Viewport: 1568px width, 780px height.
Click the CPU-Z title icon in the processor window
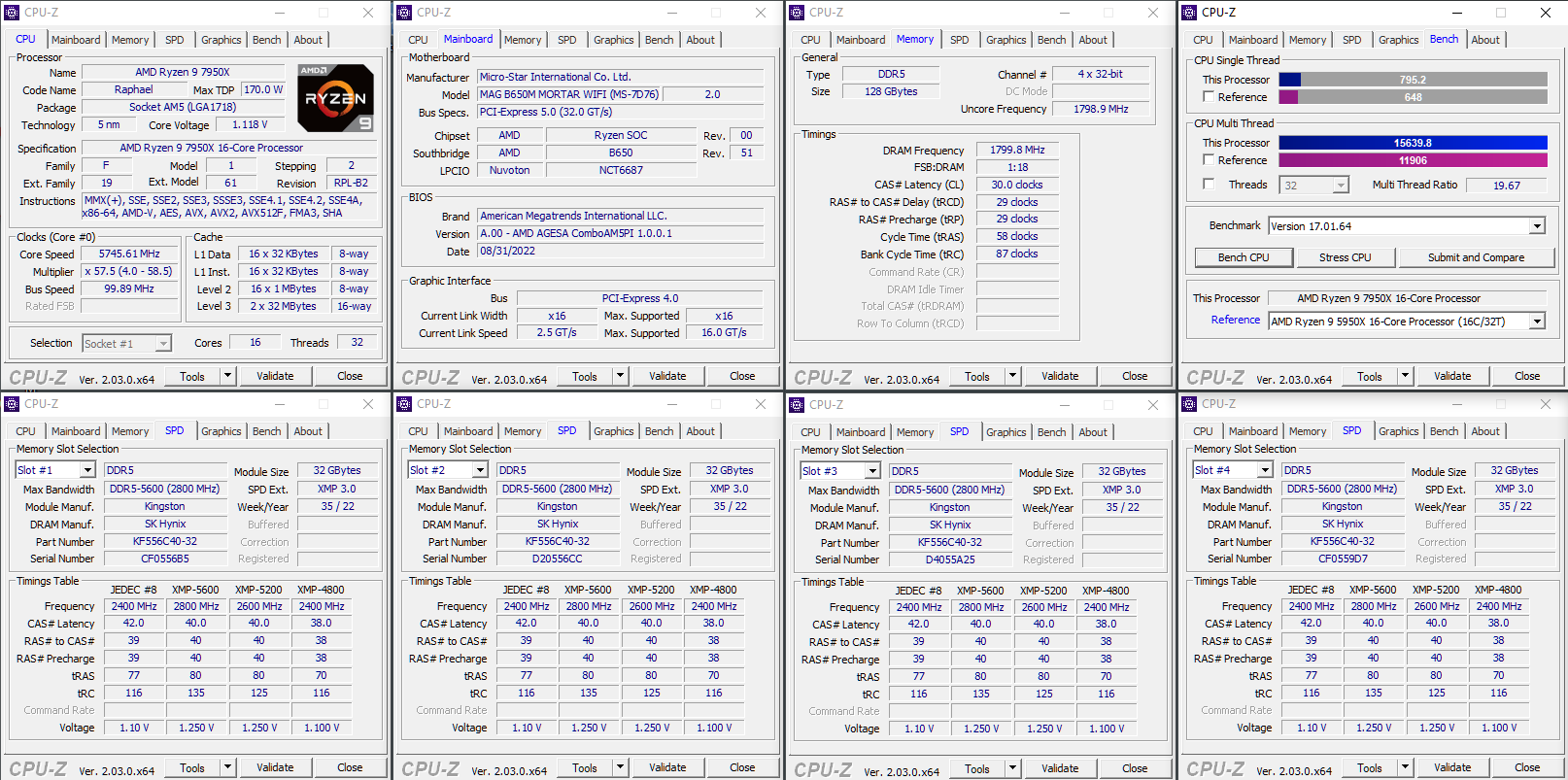13,13
